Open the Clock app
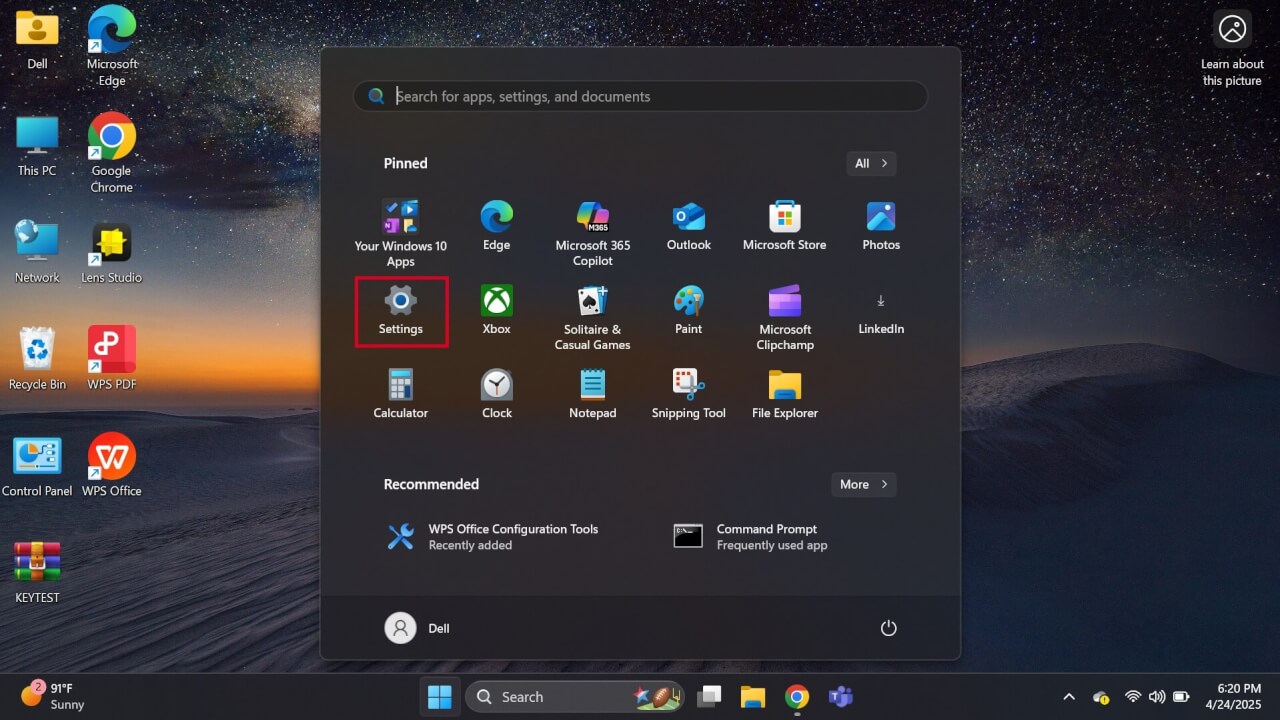The image size is (1280, 720). (x=497, y=395)
